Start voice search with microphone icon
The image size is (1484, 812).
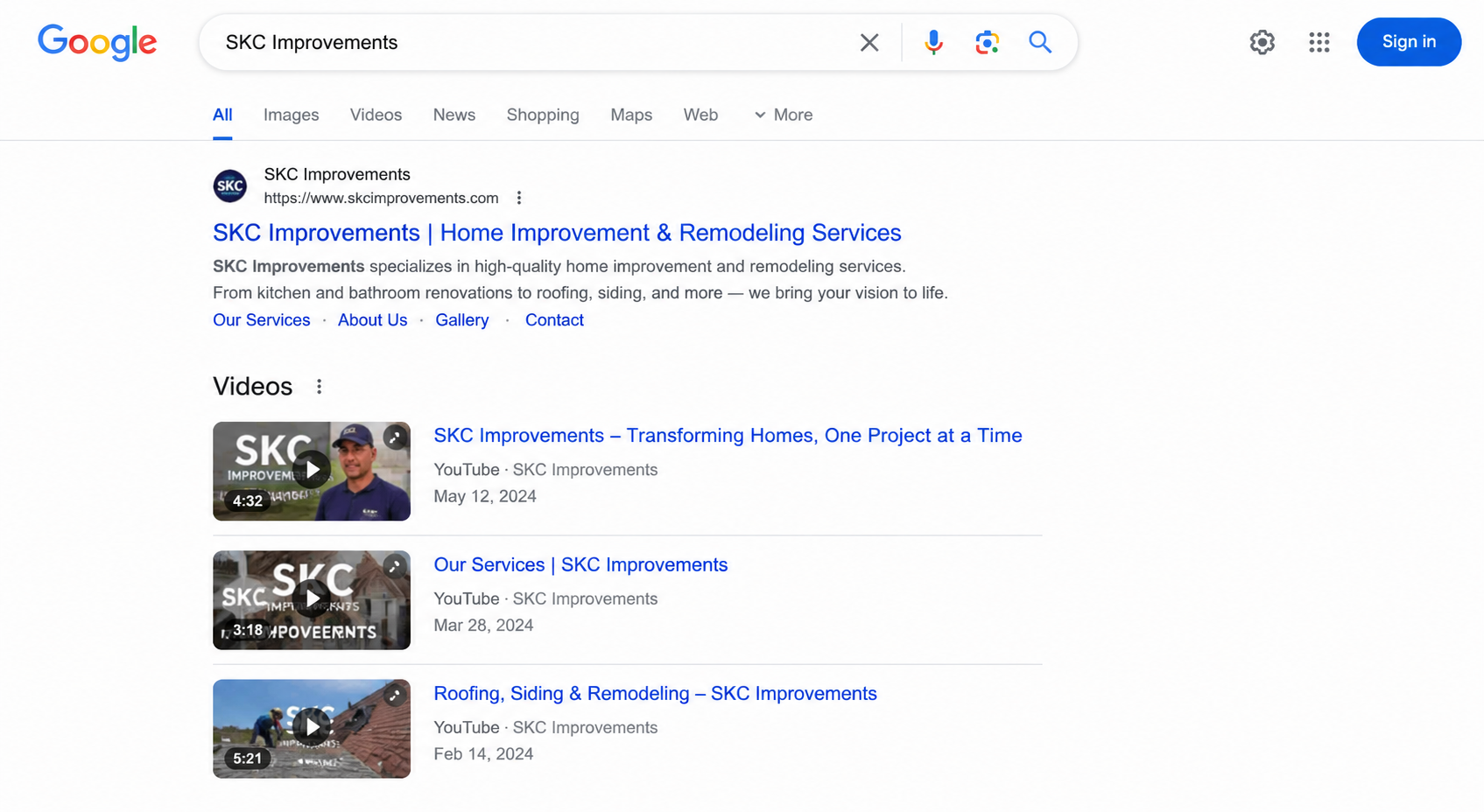pyautogui.click(x=934, y=42)
